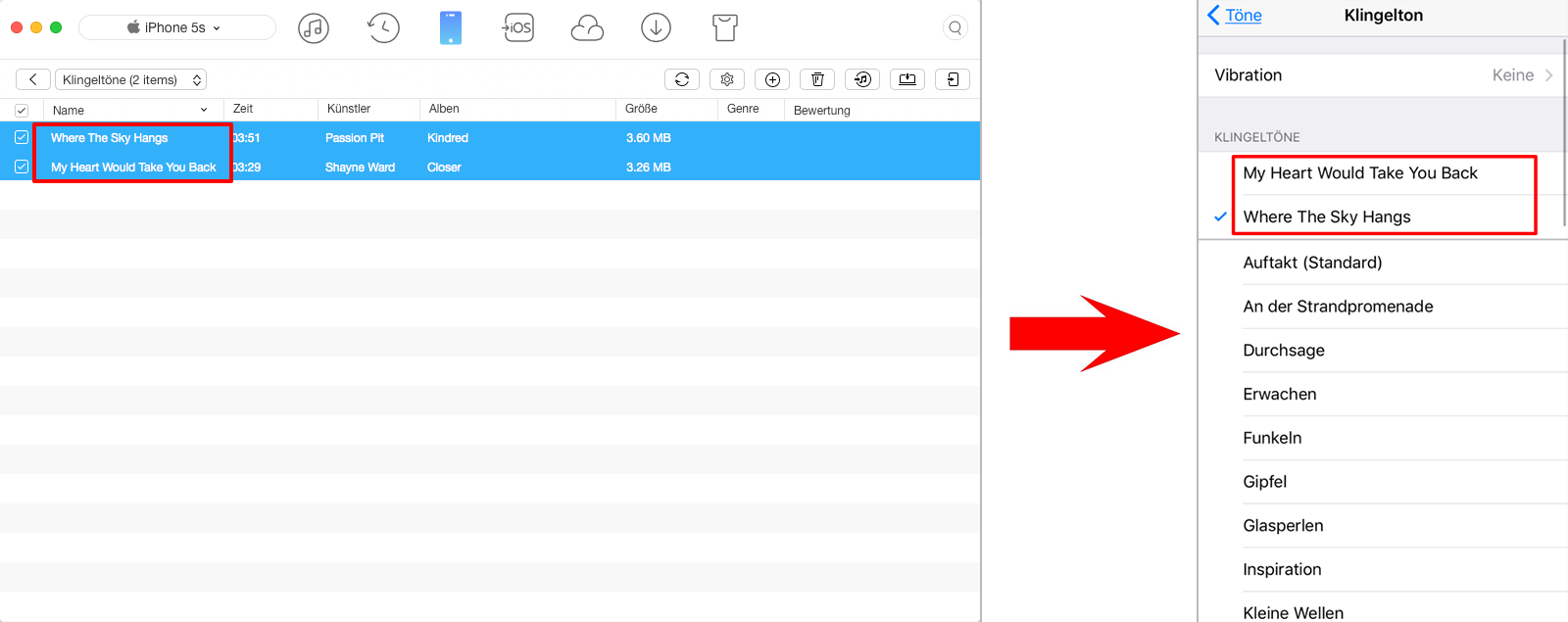Click the Name column sort arrow
Viewport: 1568px width, 622px height.
[x=204, y=110]
